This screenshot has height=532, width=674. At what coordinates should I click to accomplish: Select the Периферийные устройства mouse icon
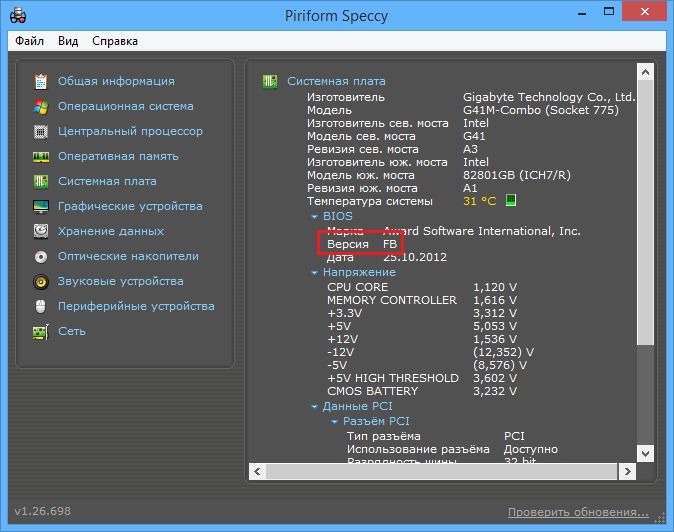click(41, 306)
